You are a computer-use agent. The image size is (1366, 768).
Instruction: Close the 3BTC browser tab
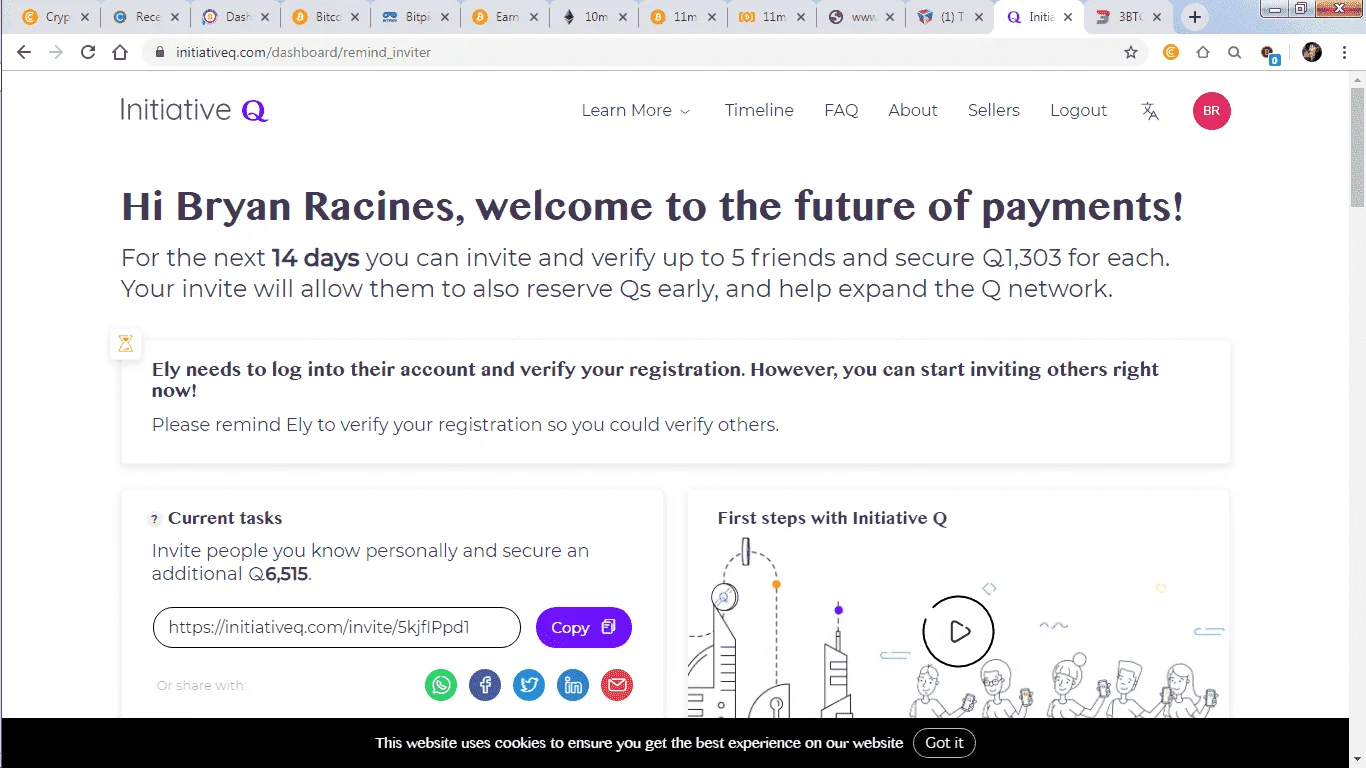(x=1157, y=17)
